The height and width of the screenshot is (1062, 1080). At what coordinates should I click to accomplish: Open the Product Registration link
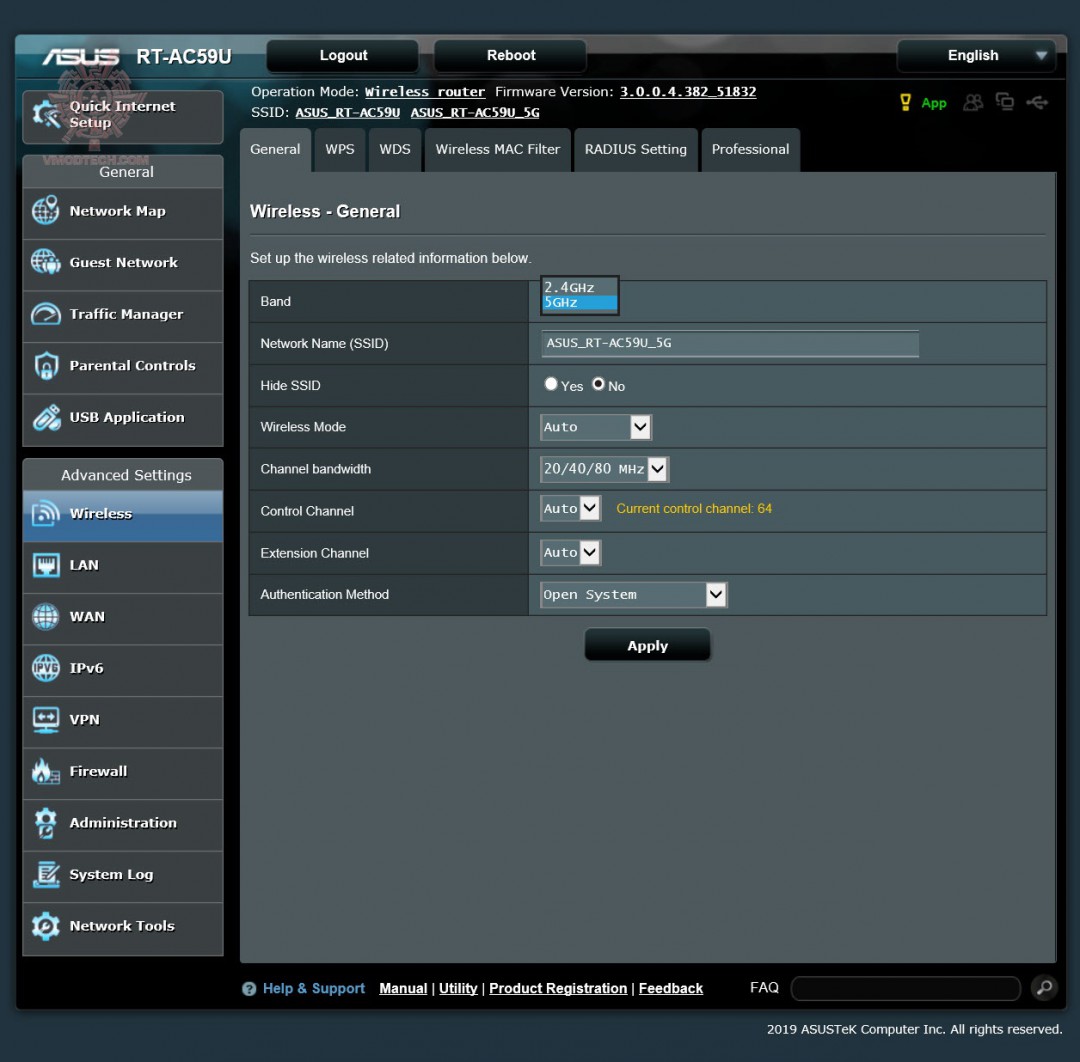click(557, 988)
